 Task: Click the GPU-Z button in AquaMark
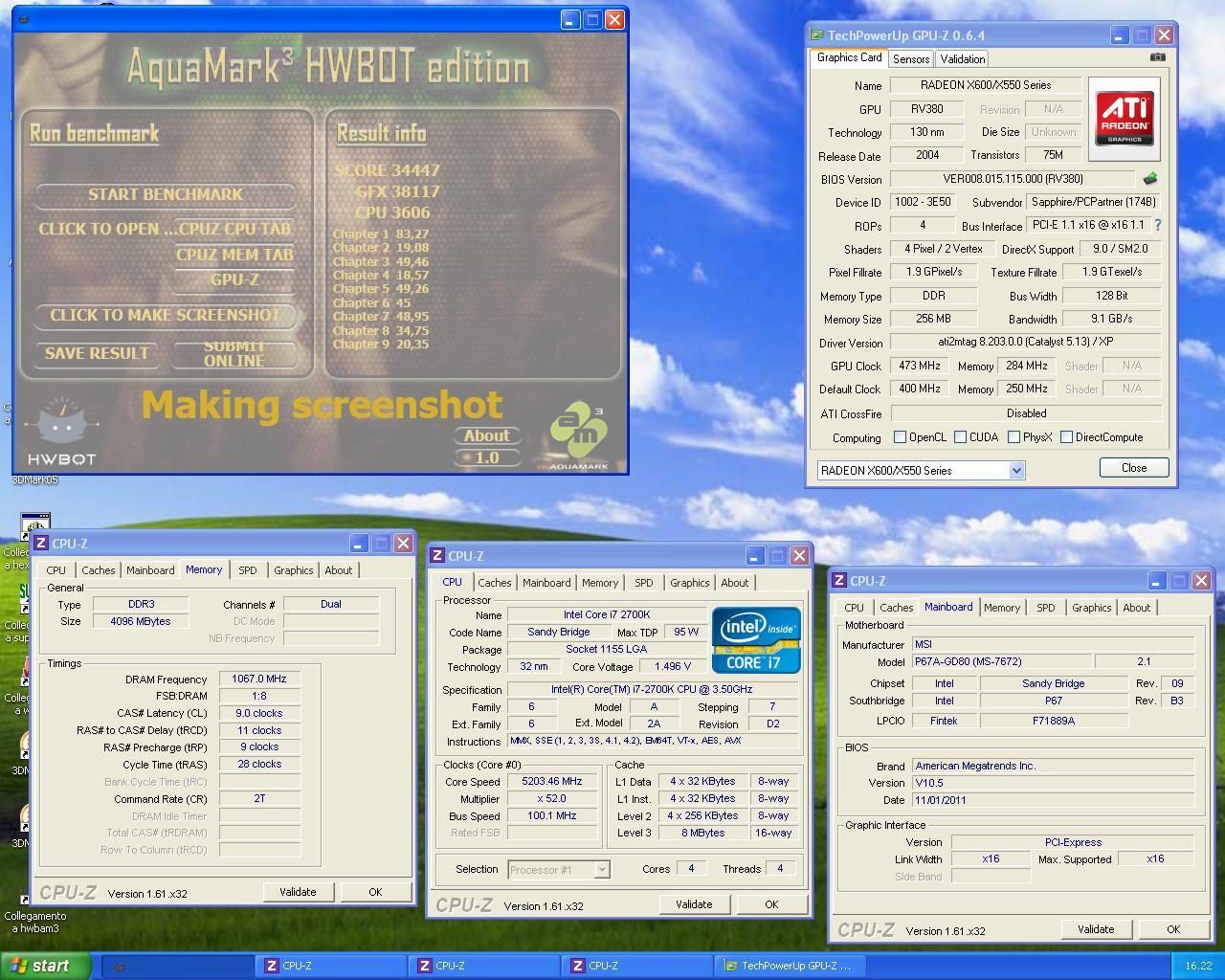[x=234, y=280]
